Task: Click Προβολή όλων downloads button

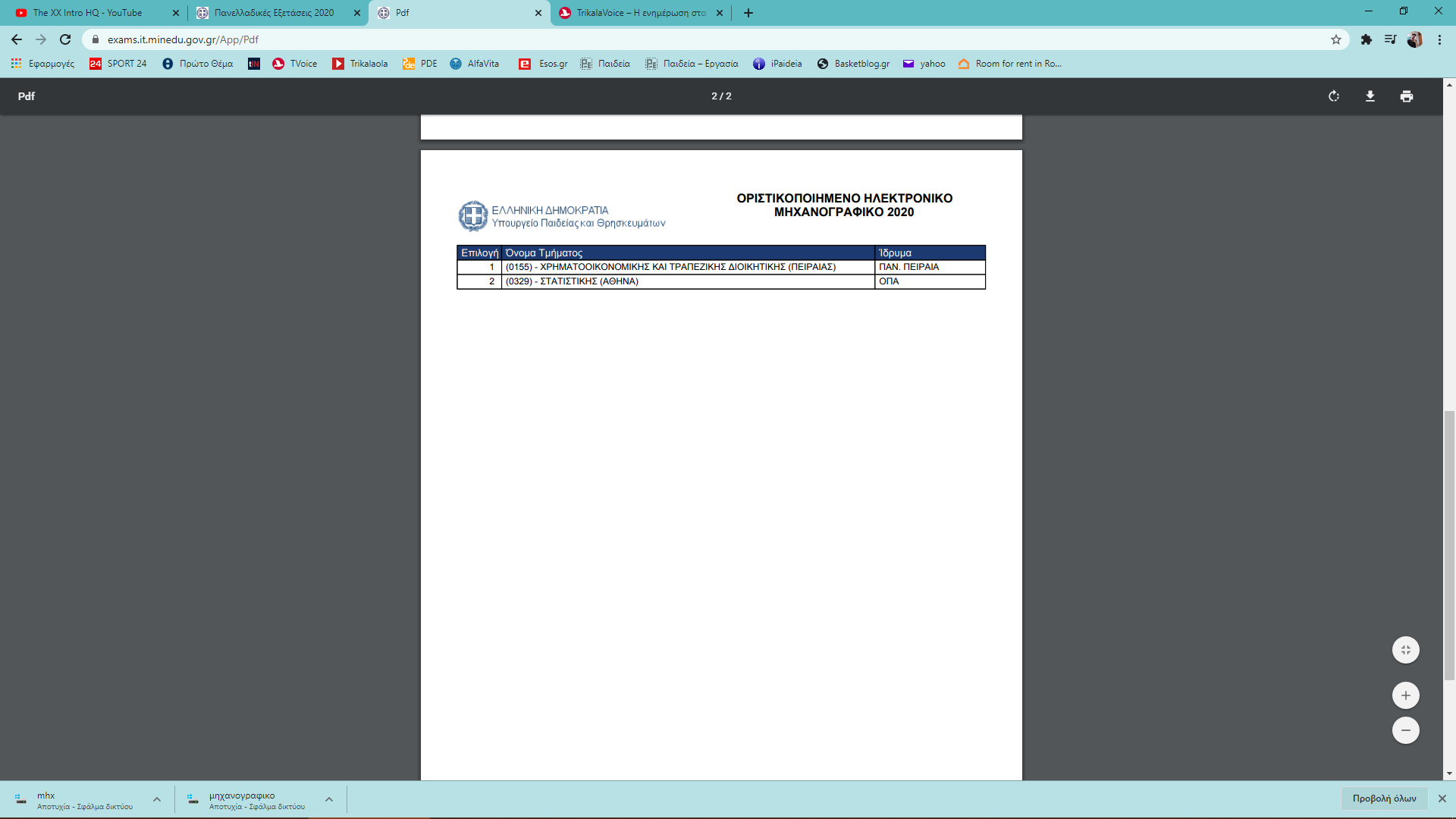Action: tap(1384, 799)
